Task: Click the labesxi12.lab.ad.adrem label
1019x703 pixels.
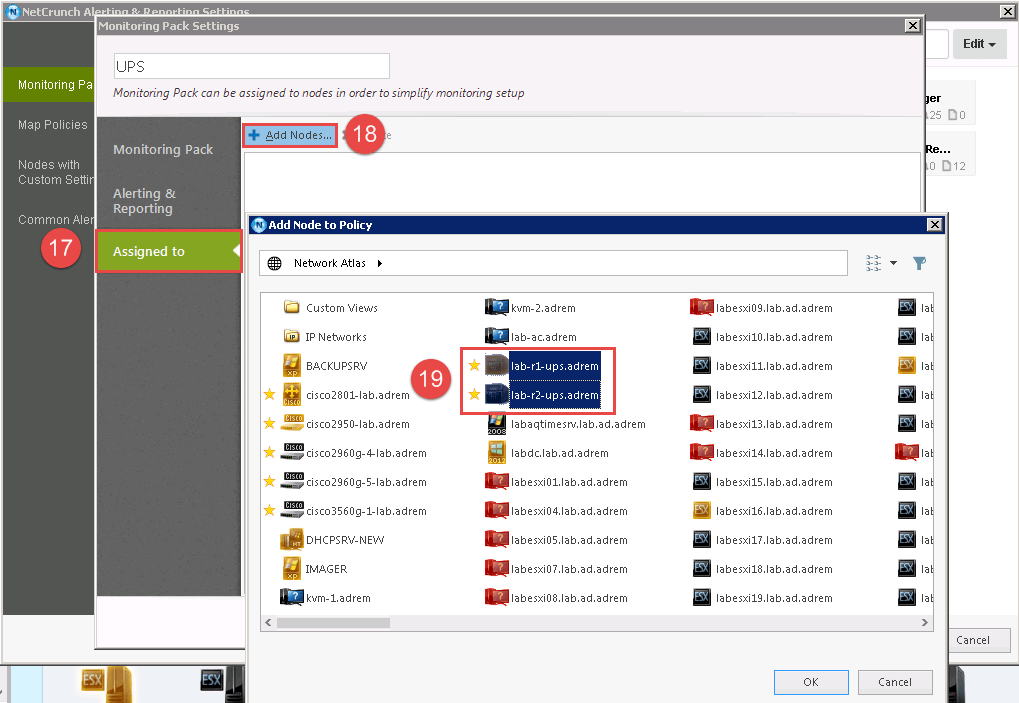Action: tap(774, 395)
